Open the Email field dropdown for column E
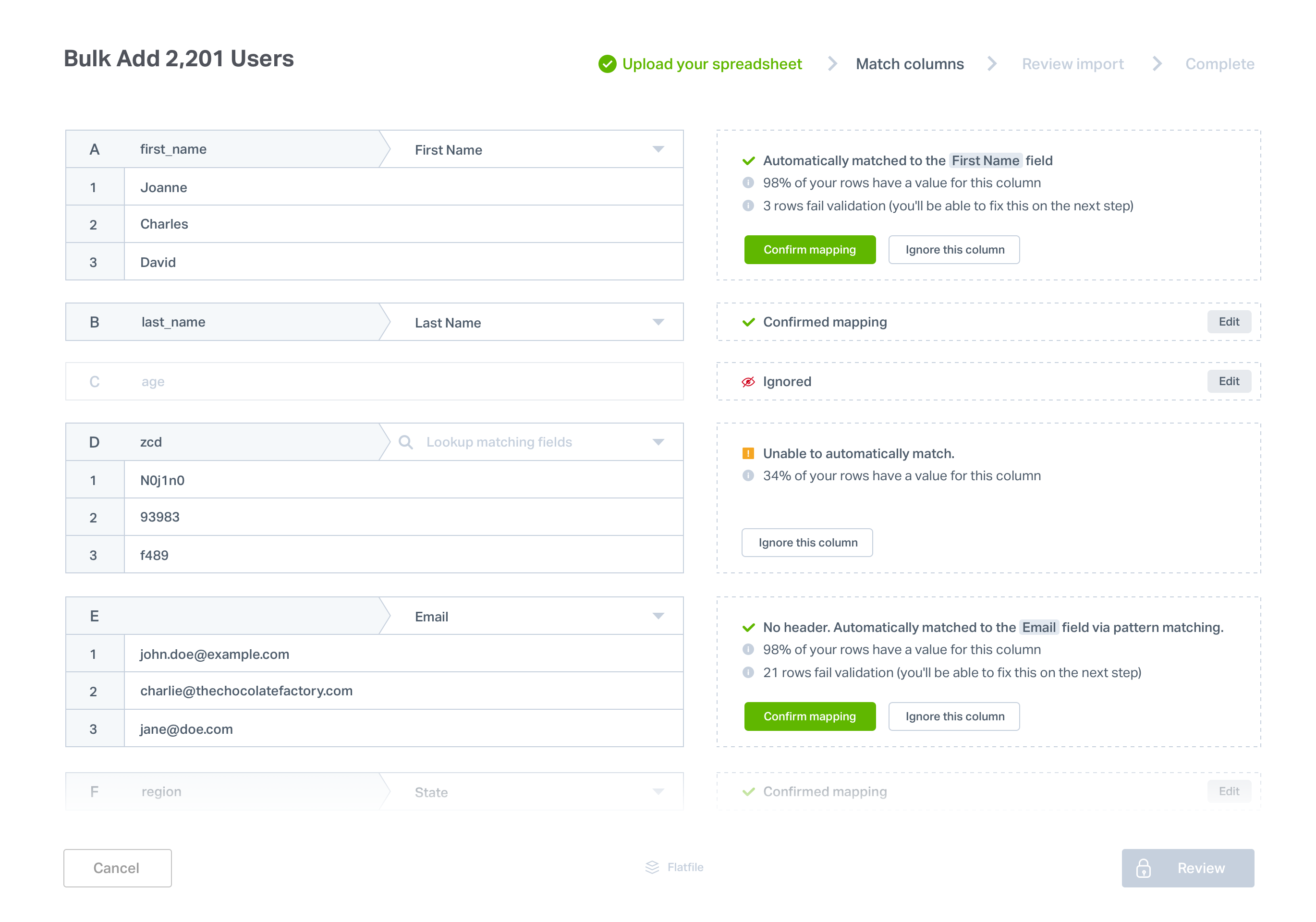The height and width of the screenshot is (922, 1316). [658, 617]
